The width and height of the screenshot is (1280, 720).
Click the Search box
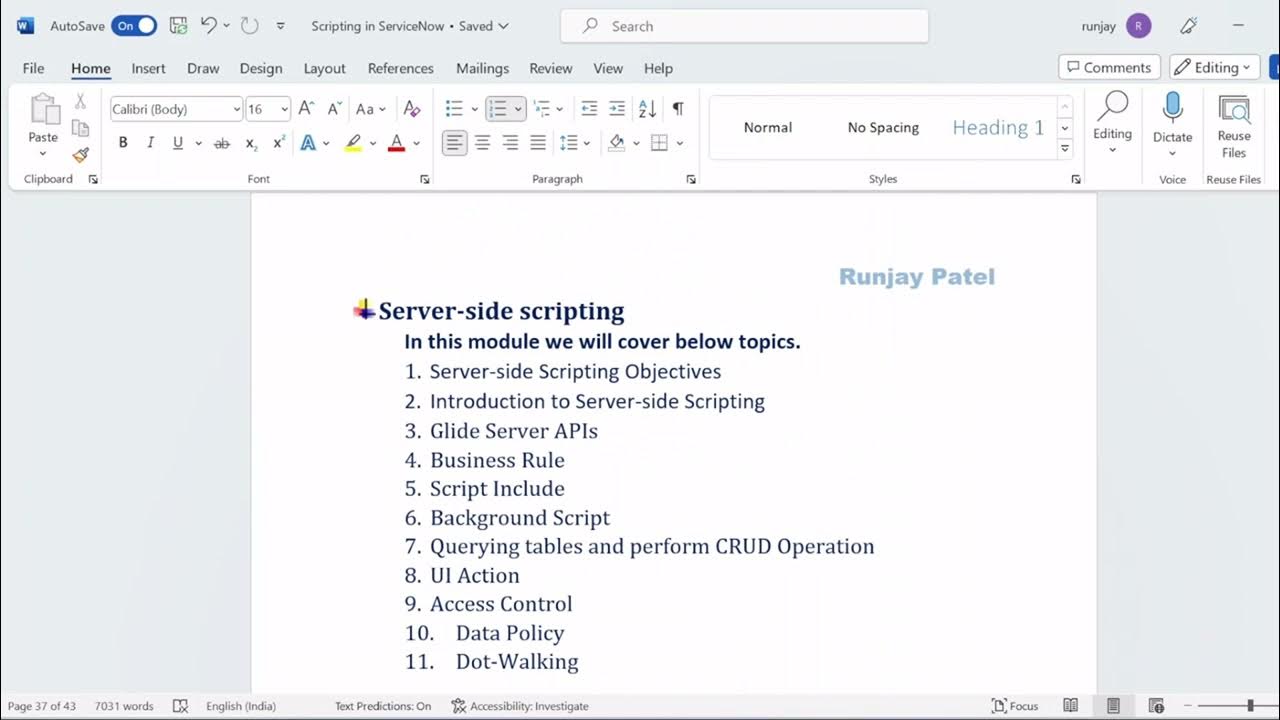coord(745,26)
